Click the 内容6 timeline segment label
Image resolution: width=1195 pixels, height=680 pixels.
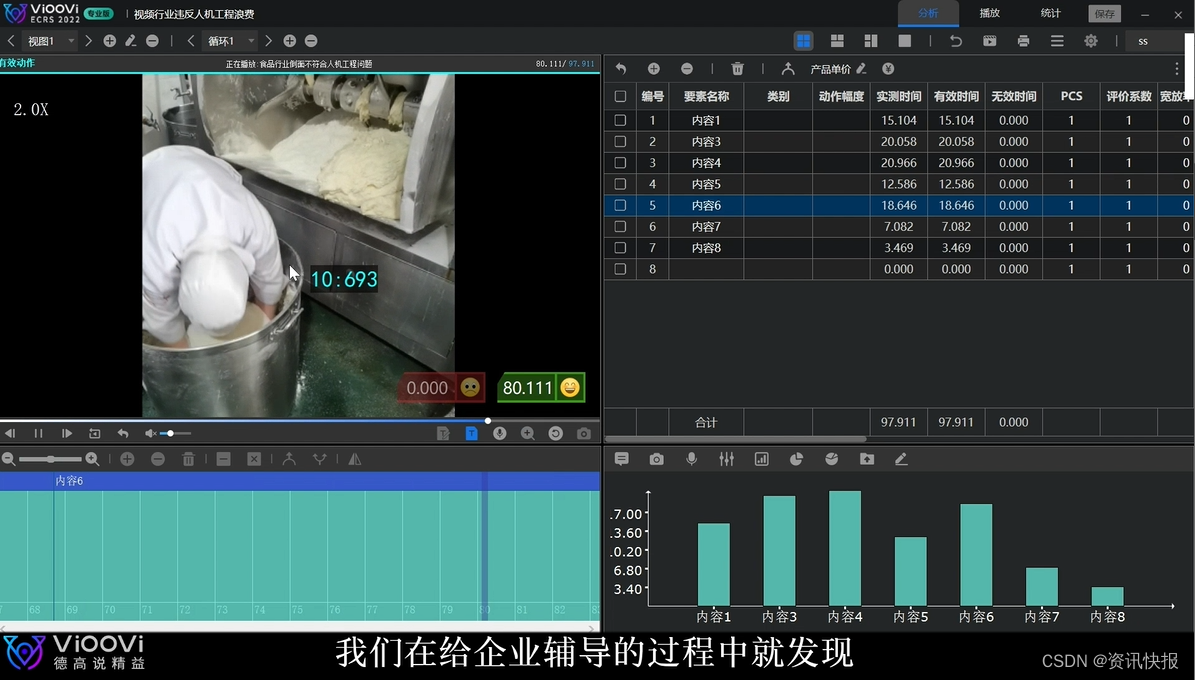click(69, 481)
